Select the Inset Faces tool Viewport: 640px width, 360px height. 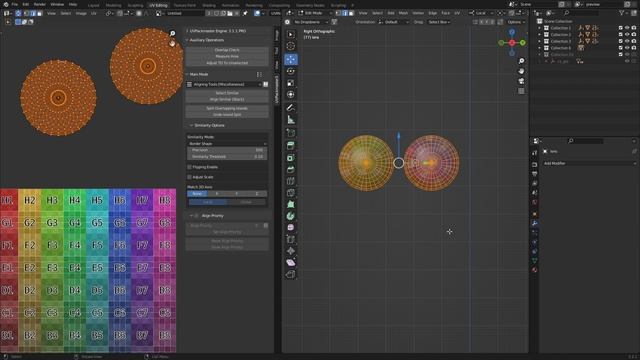tap(291, 158)
